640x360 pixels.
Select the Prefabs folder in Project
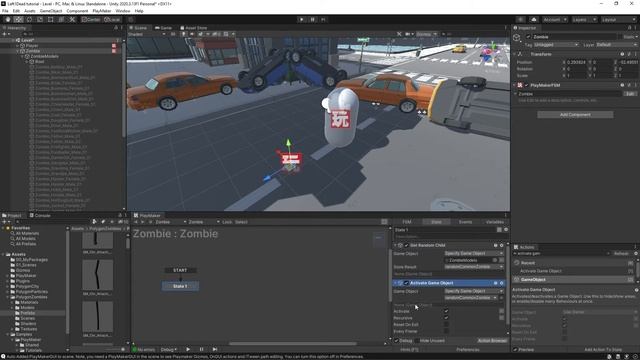click(x=27, y=313)
